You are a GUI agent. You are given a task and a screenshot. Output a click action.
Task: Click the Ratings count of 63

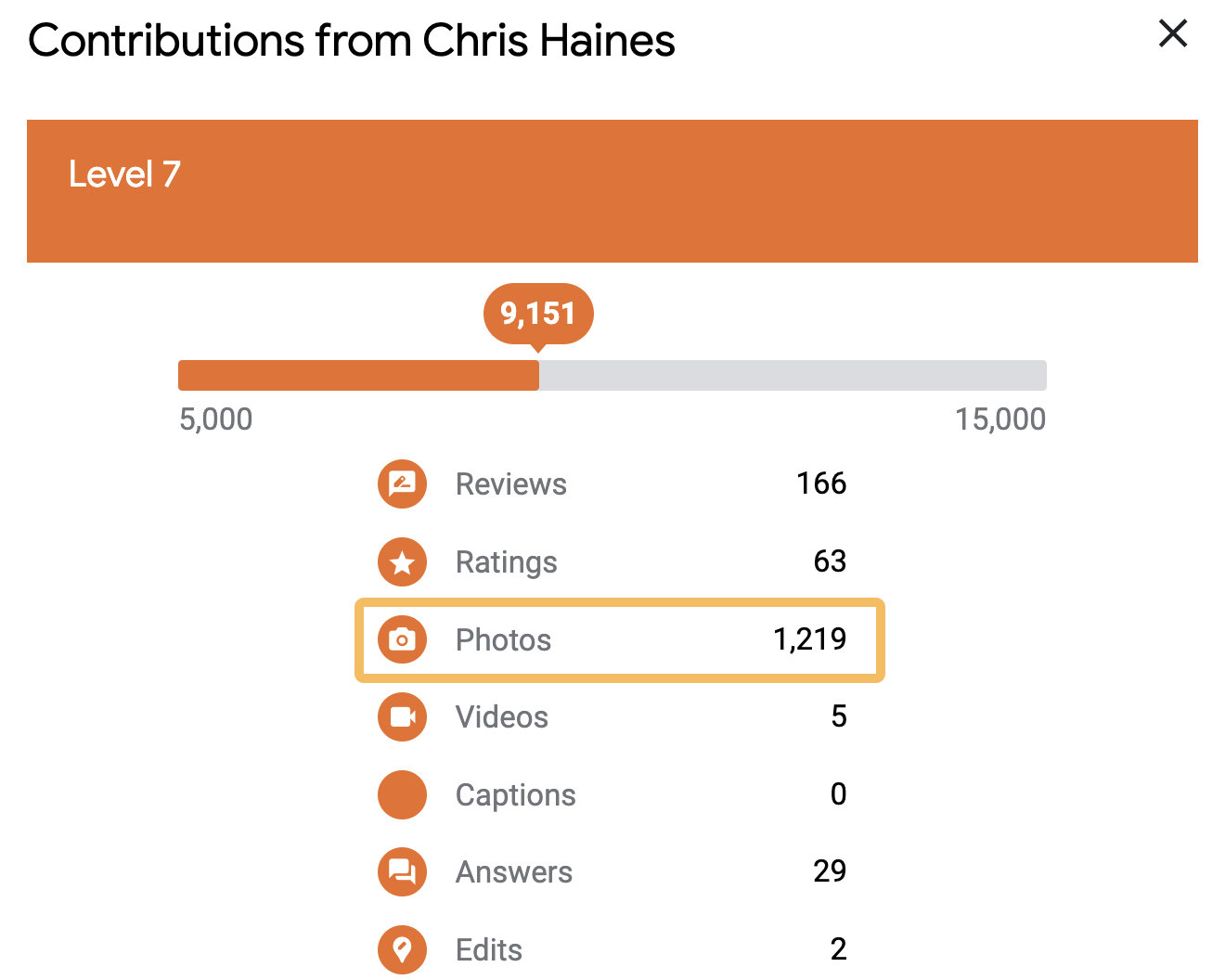coord(830,561)
